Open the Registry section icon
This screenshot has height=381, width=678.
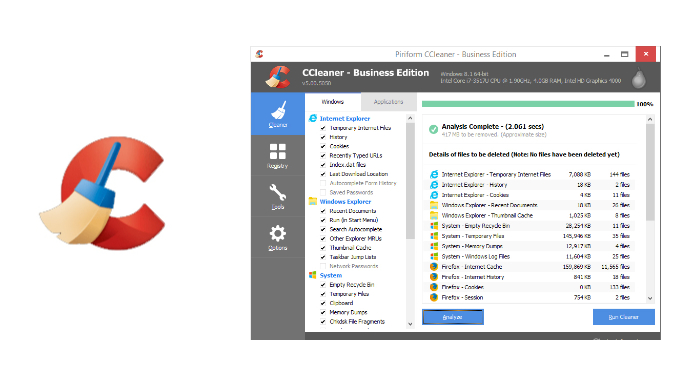(278, 152)
